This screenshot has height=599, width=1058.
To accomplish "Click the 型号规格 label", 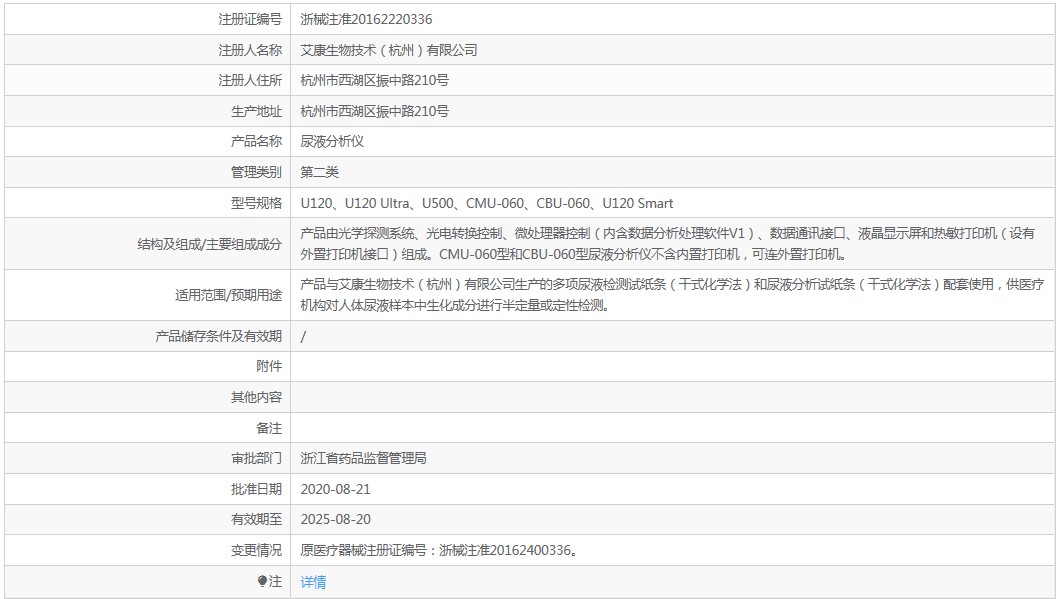I will [256, 203].
